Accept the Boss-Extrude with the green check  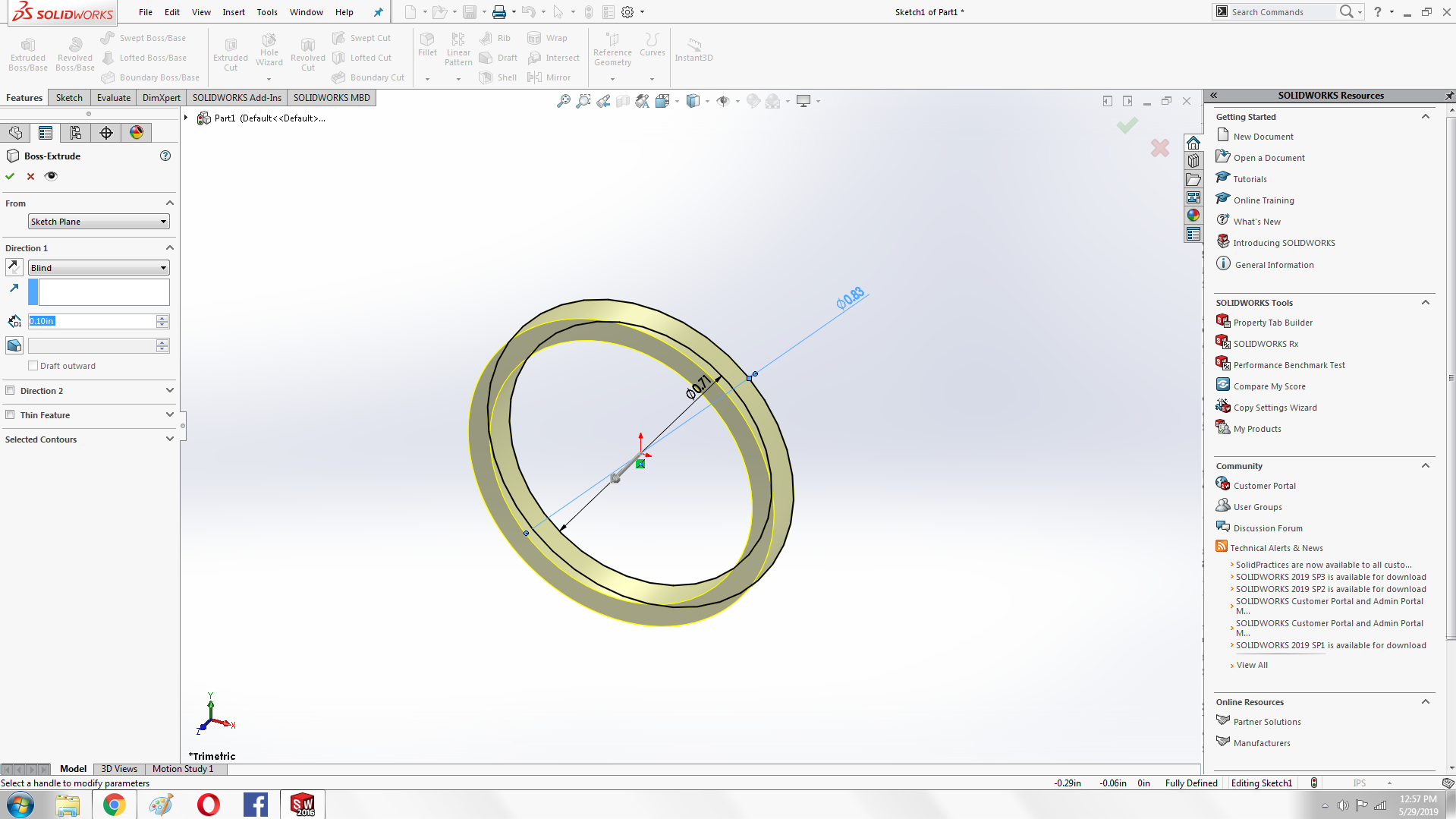pyautogui.click(x=10, y=176)
